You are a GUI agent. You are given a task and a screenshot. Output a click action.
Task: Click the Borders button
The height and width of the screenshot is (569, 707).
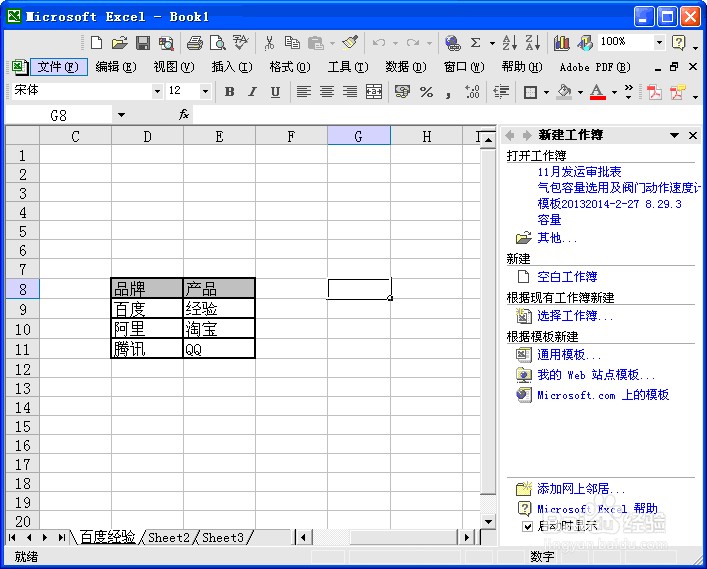click(531, 92)
